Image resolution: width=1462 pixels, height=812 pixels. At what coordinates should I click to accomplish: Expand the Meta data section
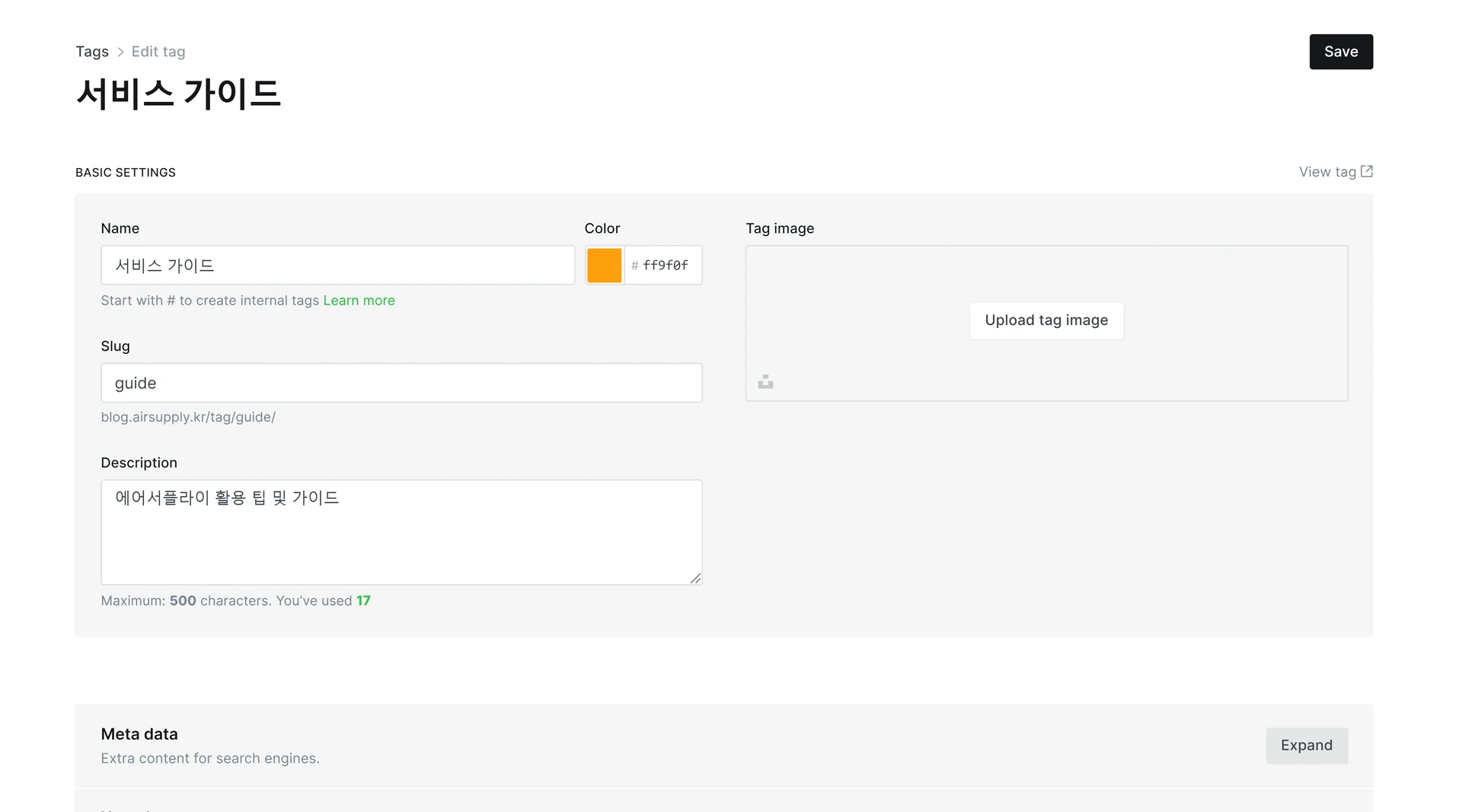point(1307,745)
